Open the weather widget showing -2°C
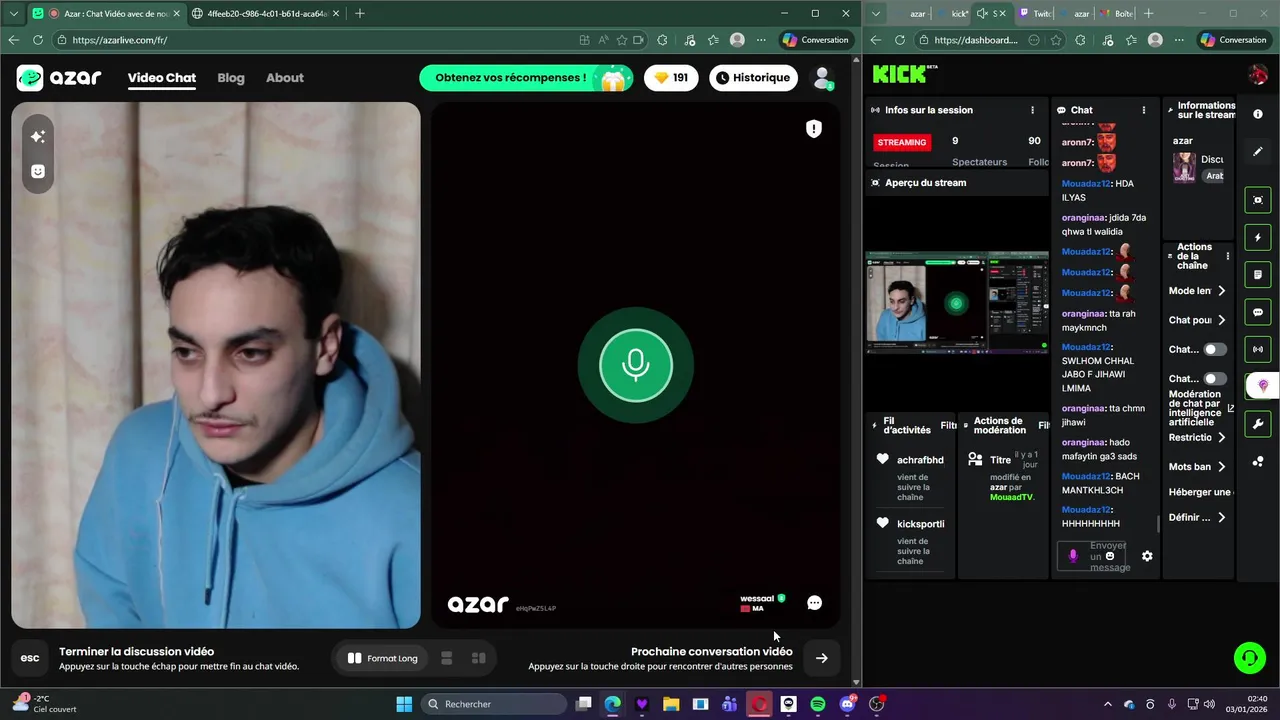Image resolution: width=1280 pixels, height=720 pixels. coord(45,704)
